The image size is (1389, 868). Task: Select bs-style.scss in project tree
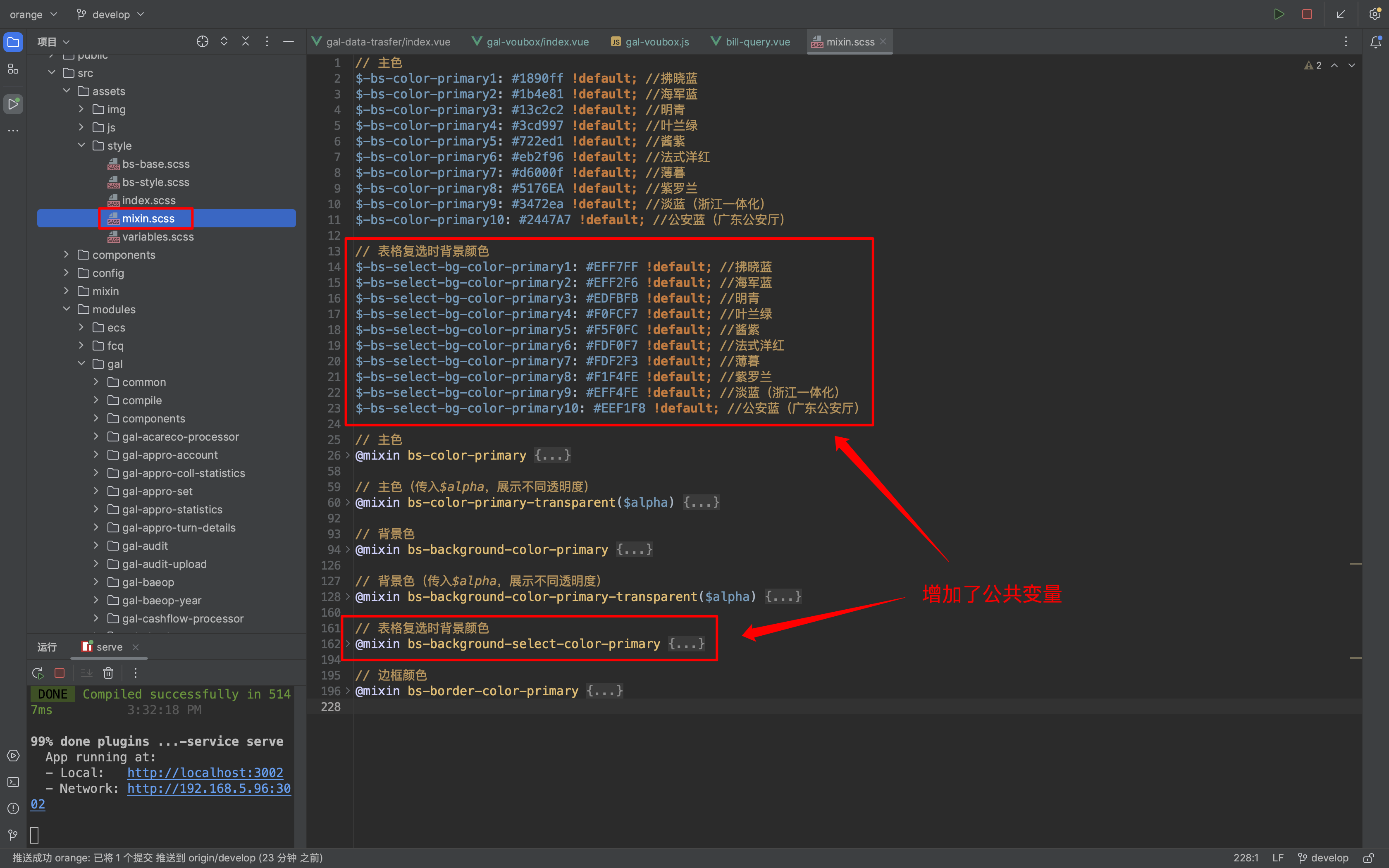[155, 182]
